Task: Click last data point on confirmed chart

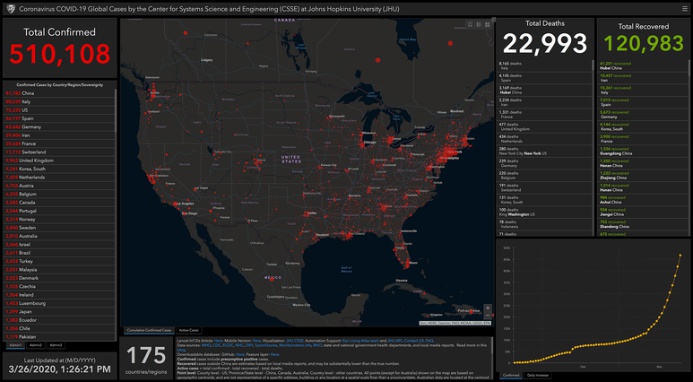Action: pyautogui.click(x=680, y=255)
